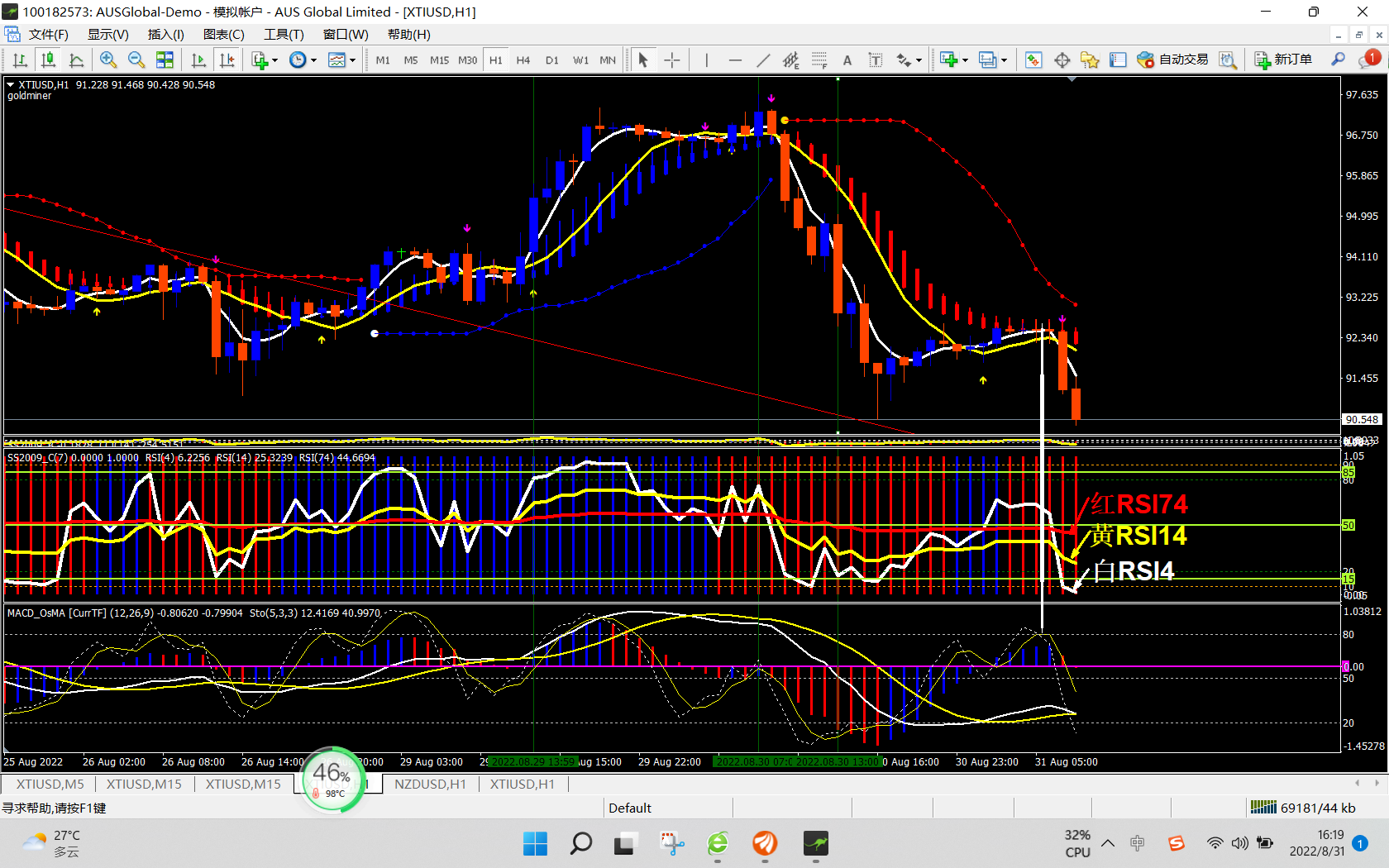The image size is (1389, 868).
Task: Open the 工具(T) menu
Action: [x=284, y=34]
